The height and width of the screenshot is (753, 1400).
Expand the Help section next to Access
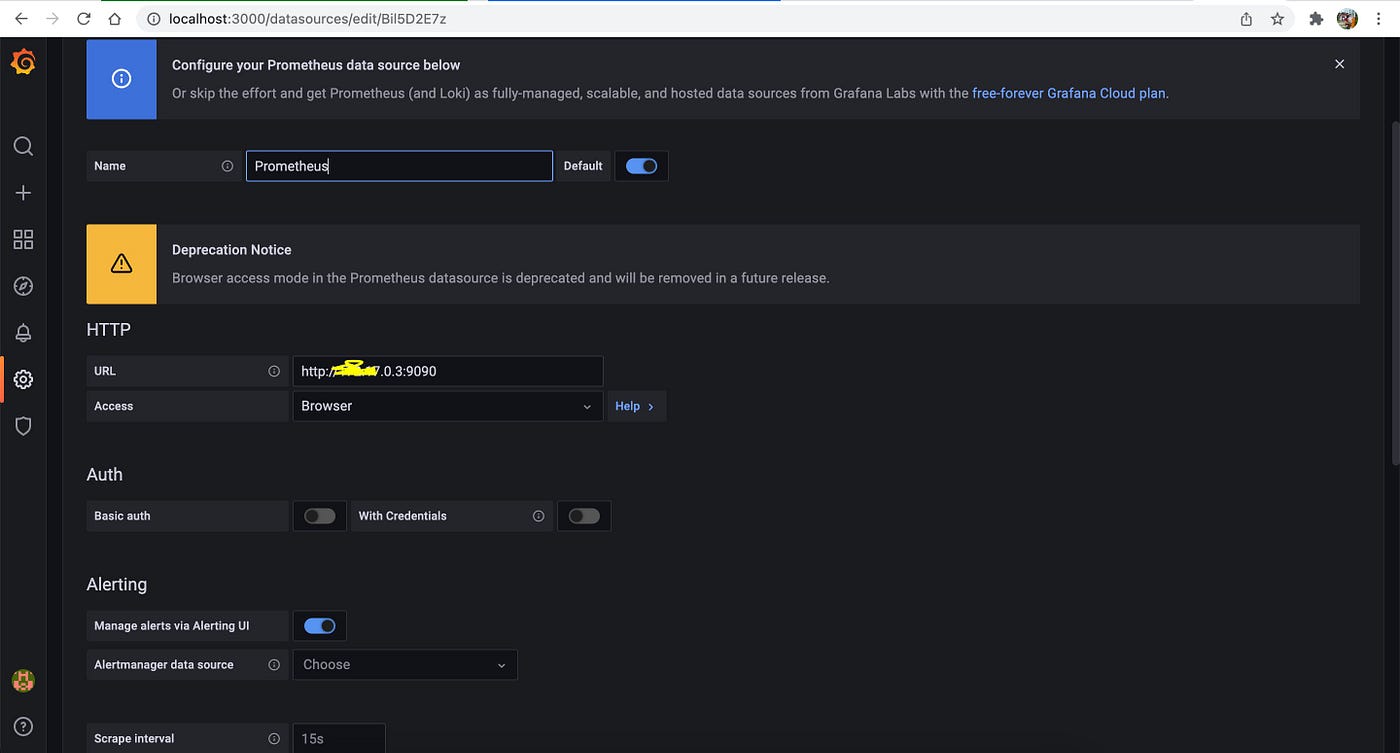point(636,406)
